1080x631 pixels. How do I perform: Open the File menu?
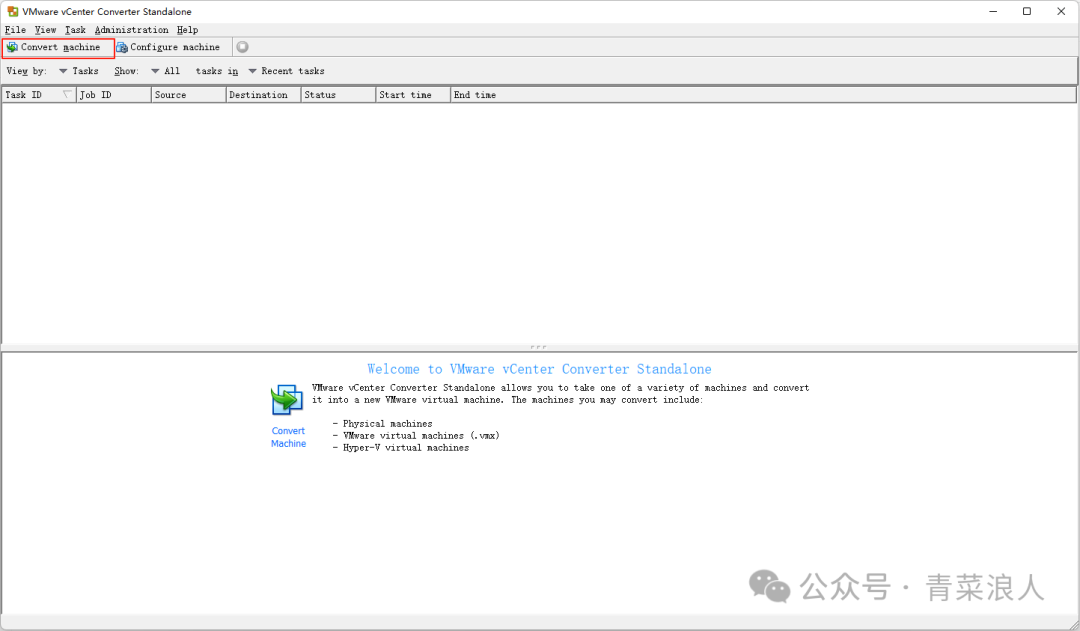15,30
